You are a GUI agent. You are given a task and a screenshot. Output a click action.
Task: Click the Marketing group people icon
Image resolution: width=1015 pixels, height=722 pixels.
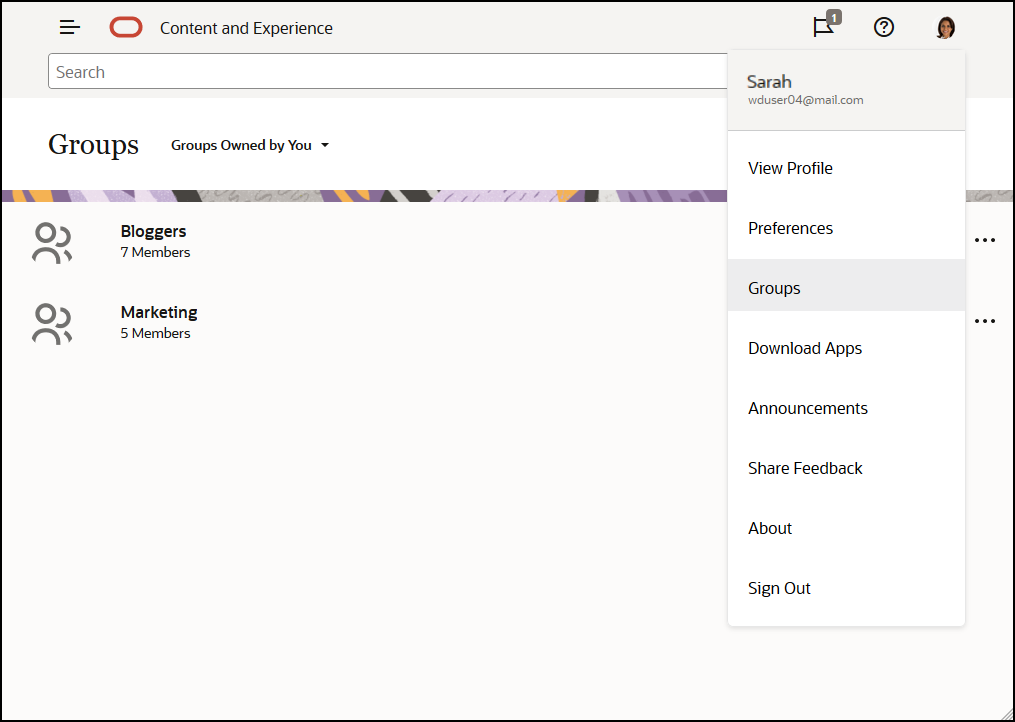click(52, 324)
